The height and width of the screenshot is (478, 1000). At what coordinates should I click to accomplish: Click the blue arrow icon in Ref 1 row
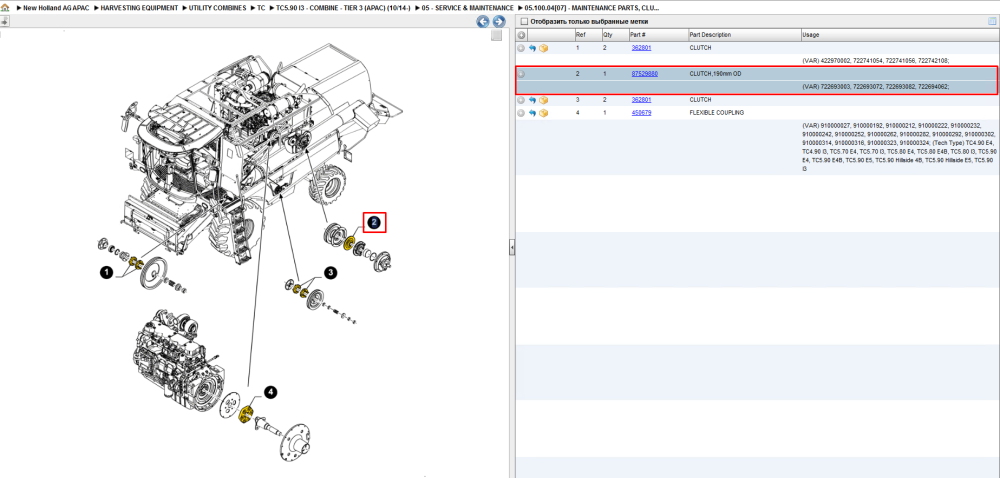coord(533,48)
